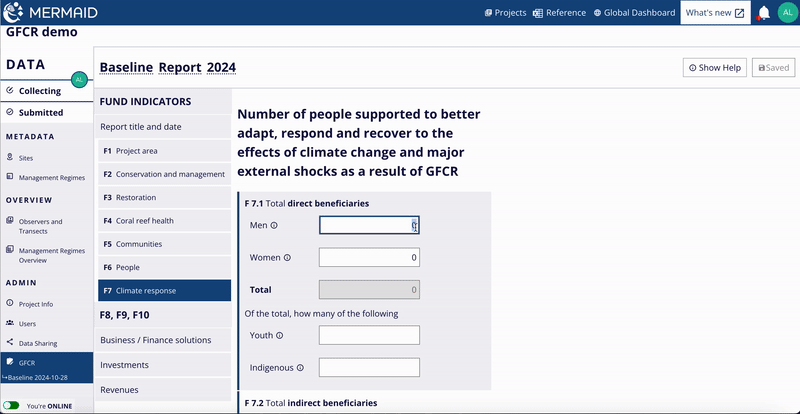The image size is (800, 414).
Task: Click the Youth info icon
Action: [280, 336]
